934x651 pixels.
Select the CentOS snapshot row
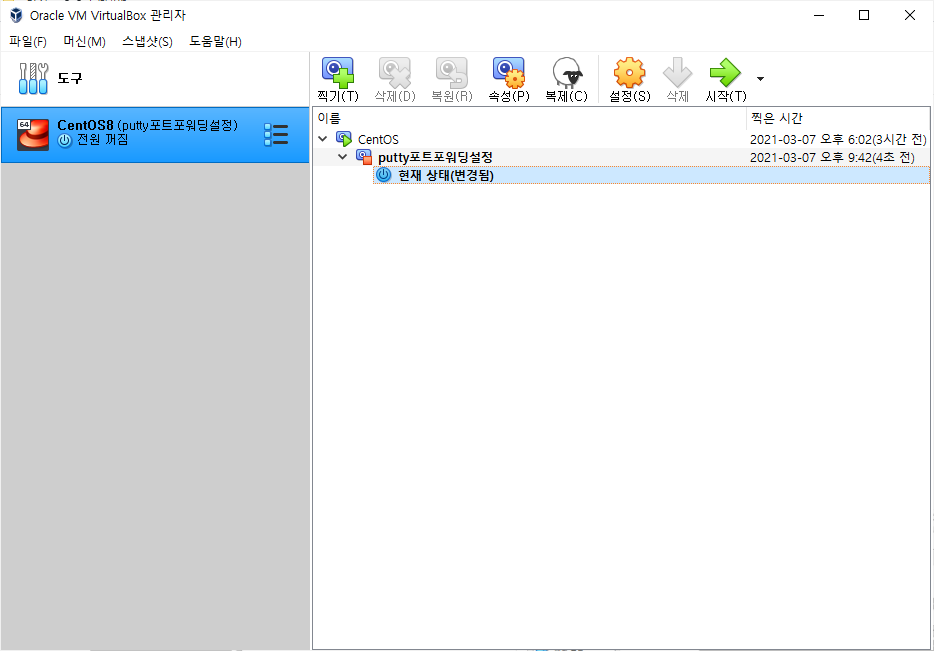pyautogui.click(x=621, y=139)
